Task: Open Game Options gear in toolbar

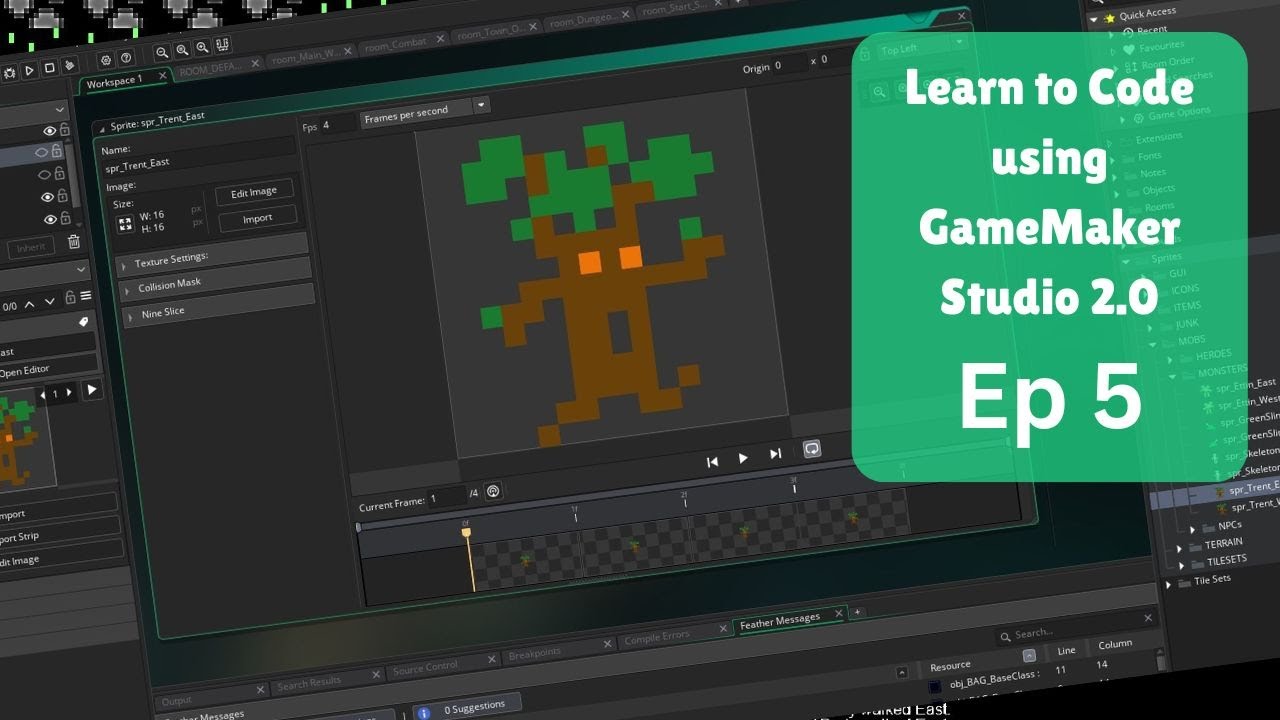Action: [x=107, y=60]
